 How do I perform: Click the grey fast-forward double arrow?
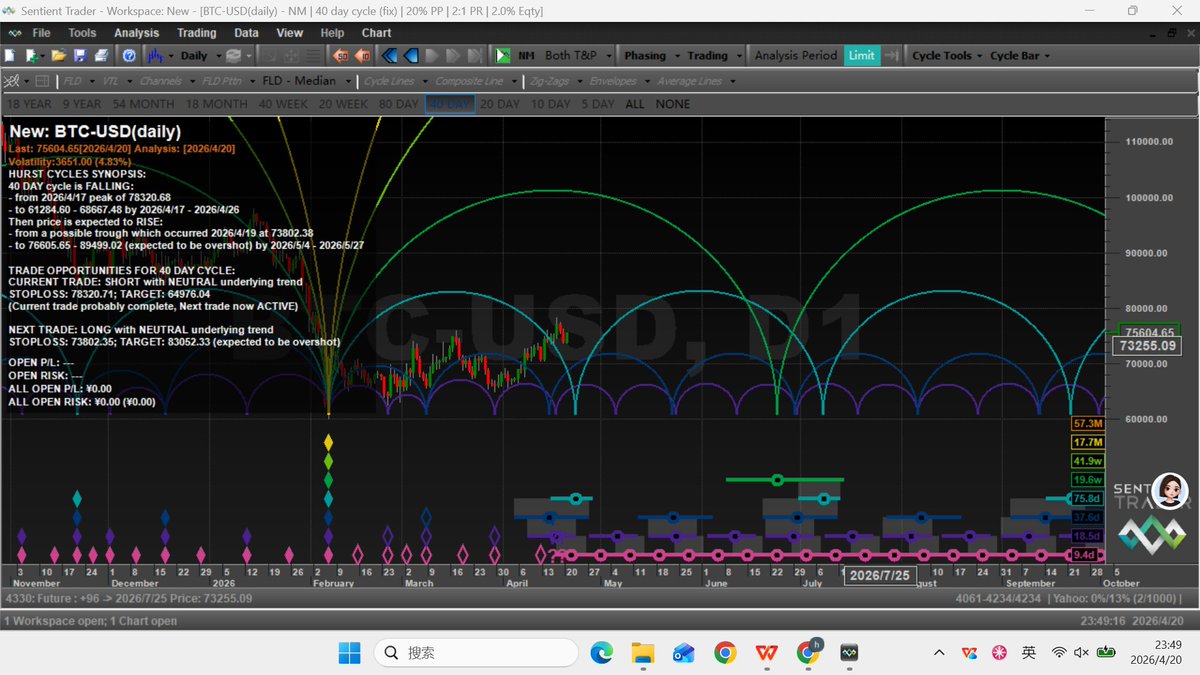tap(452, 56)
